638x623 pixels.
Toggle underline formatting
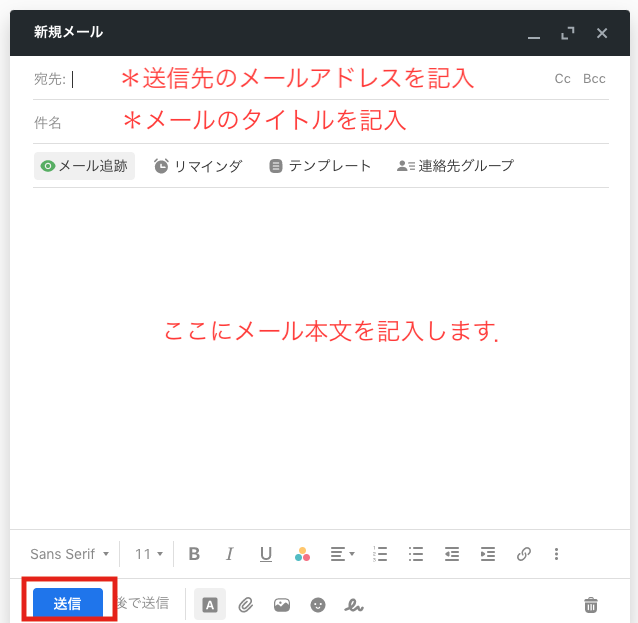(x=266, y=554)
